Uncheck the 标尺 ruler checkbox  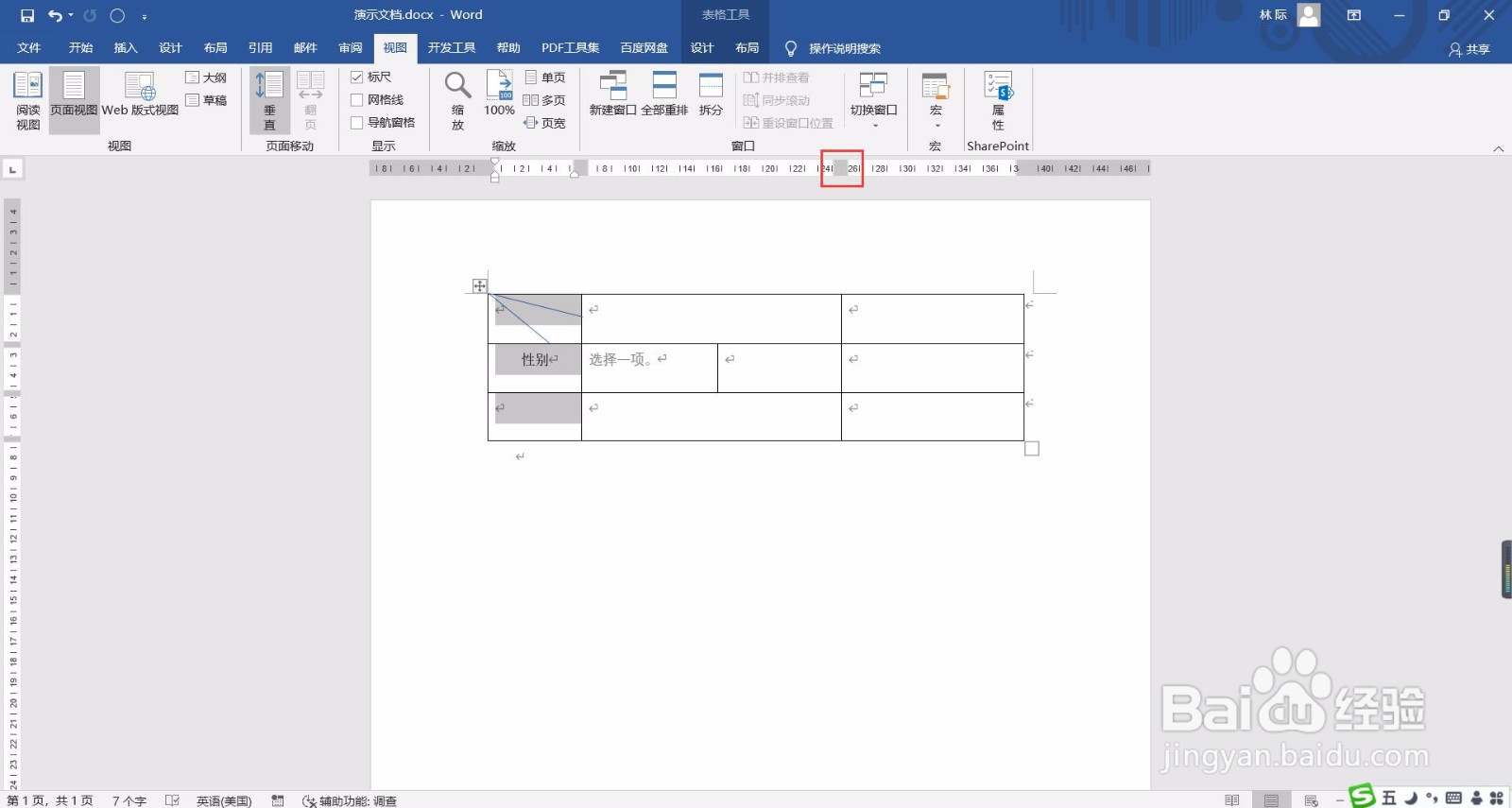pos(357,77)
